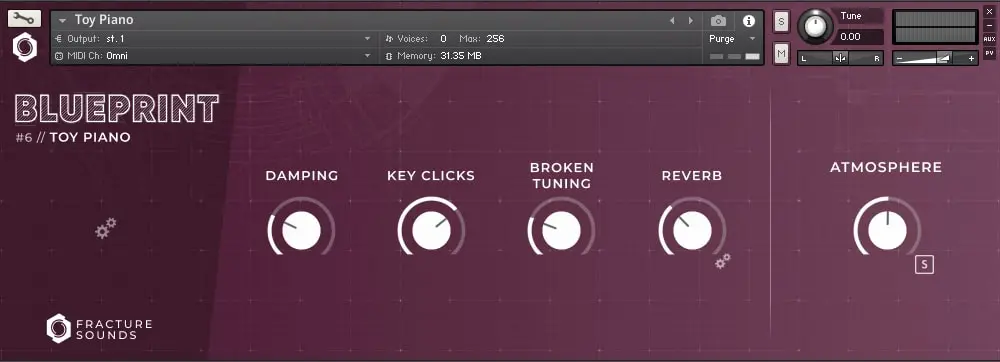Click the Fracture Sounds hexagon logo icon
Image resolution: width=1000 pixels, height=362 pixels.
(25, 48)
